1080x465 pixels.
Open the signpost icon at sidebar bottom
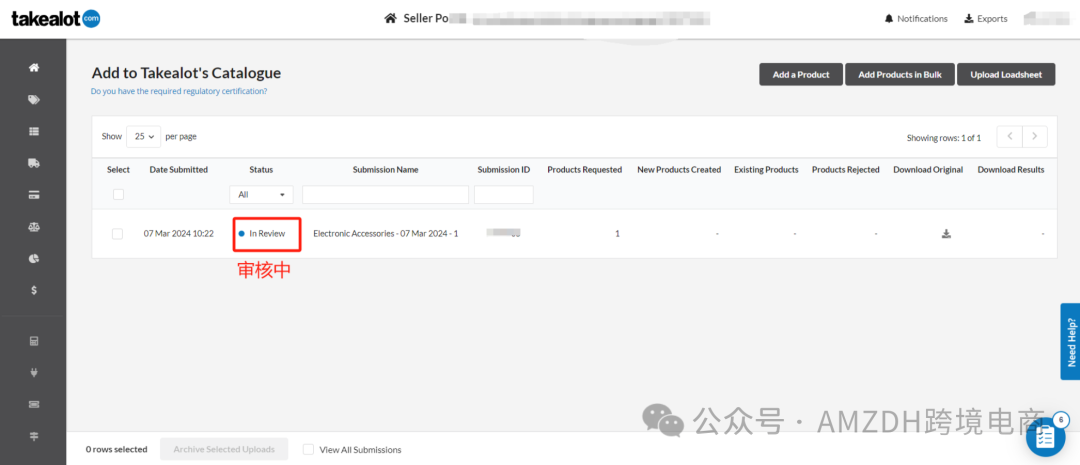(33, 436)
